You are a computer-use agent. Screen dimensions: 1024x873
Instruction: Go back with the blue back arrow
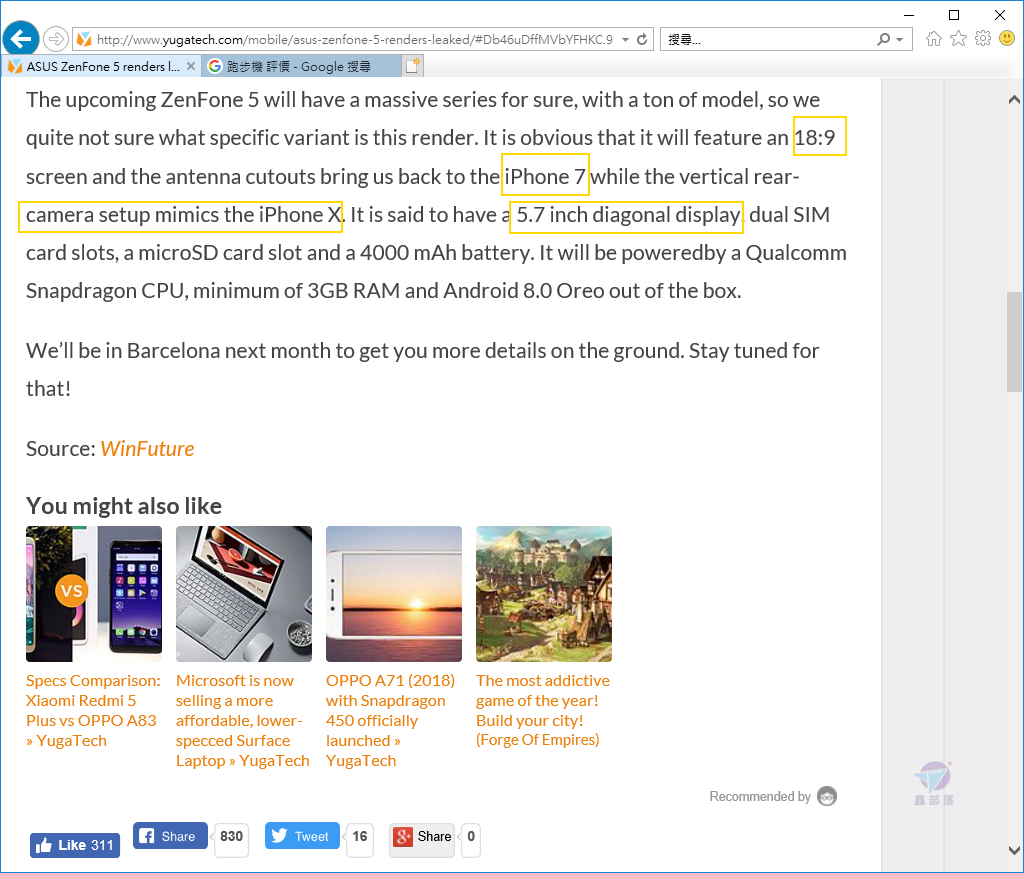click(x=21, y=39)
